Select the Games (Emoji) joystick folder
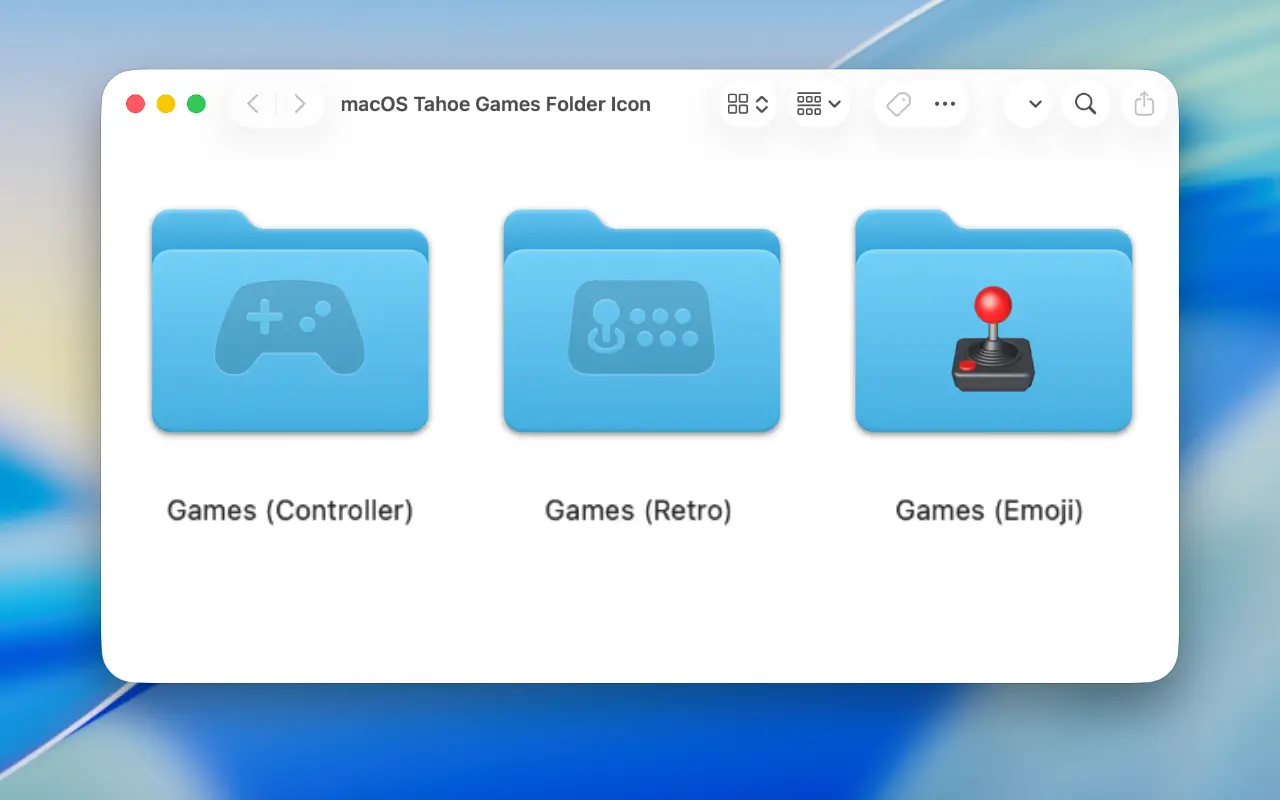1280x800 pixels. tap(993, 322)
